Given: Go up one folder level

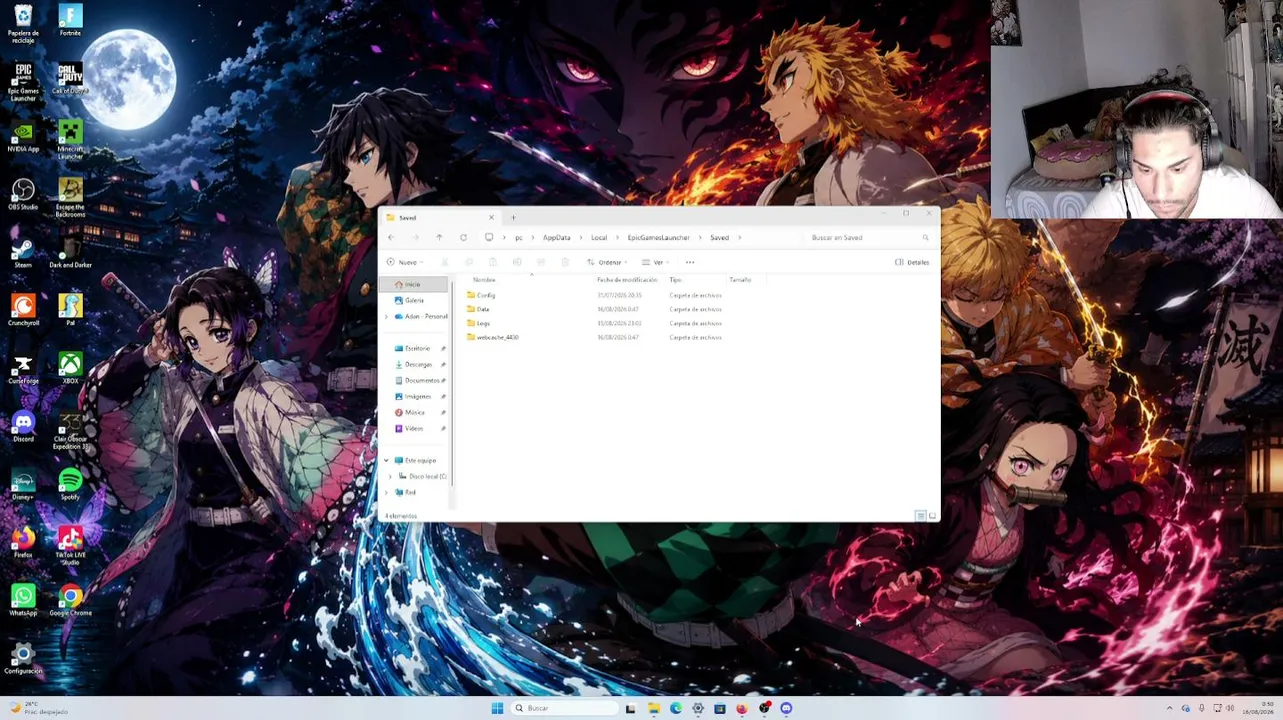Looking at the screenshot, I should (x=439, y=237).
